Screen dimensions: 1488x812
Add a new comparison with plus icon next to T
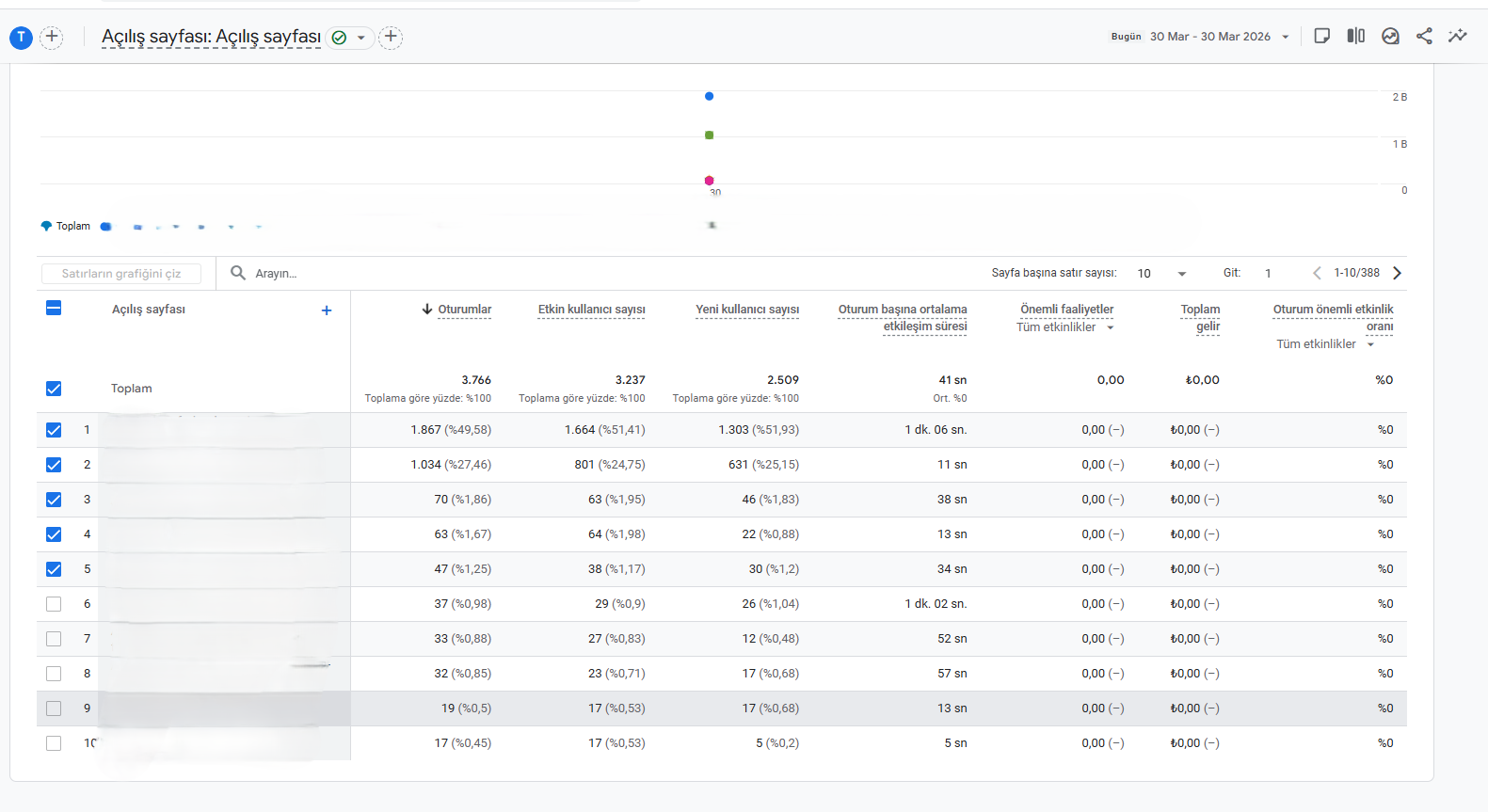[x=52, y=37]
